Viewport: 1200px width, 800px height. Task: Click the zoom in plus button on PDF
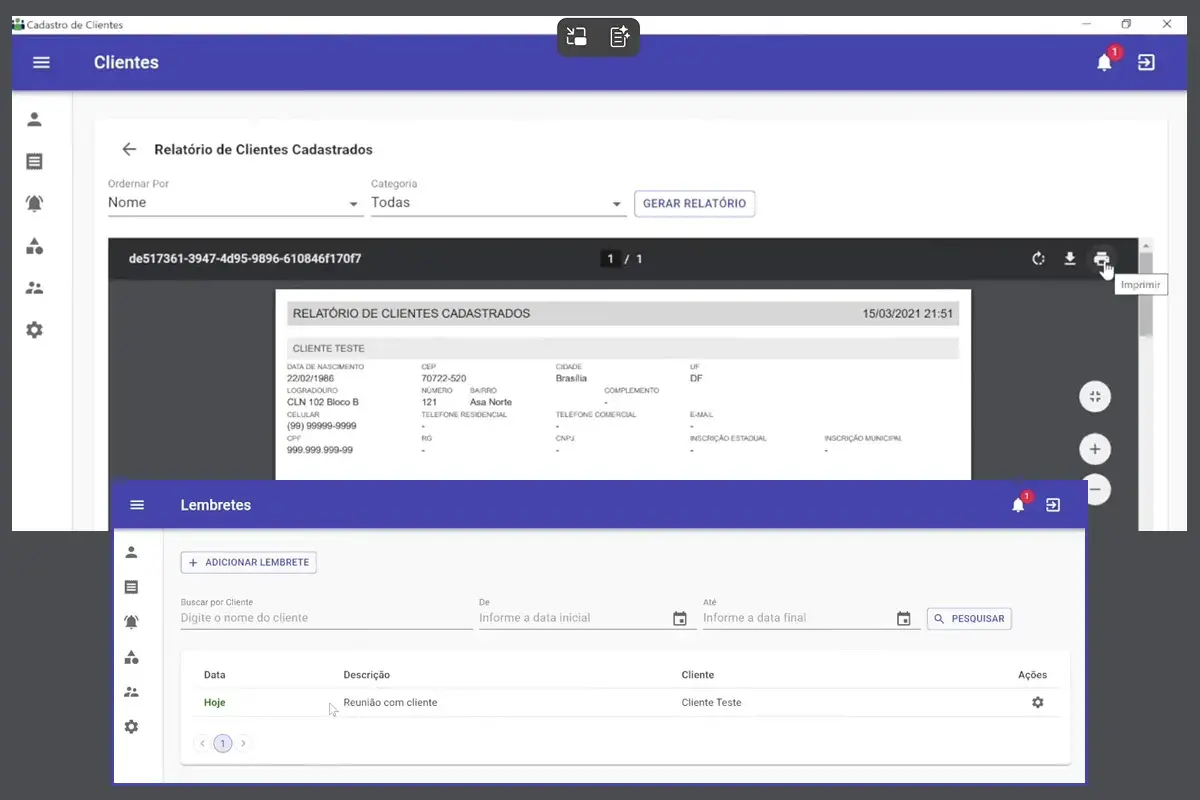pyautogui.click(x=1095, y=449)
